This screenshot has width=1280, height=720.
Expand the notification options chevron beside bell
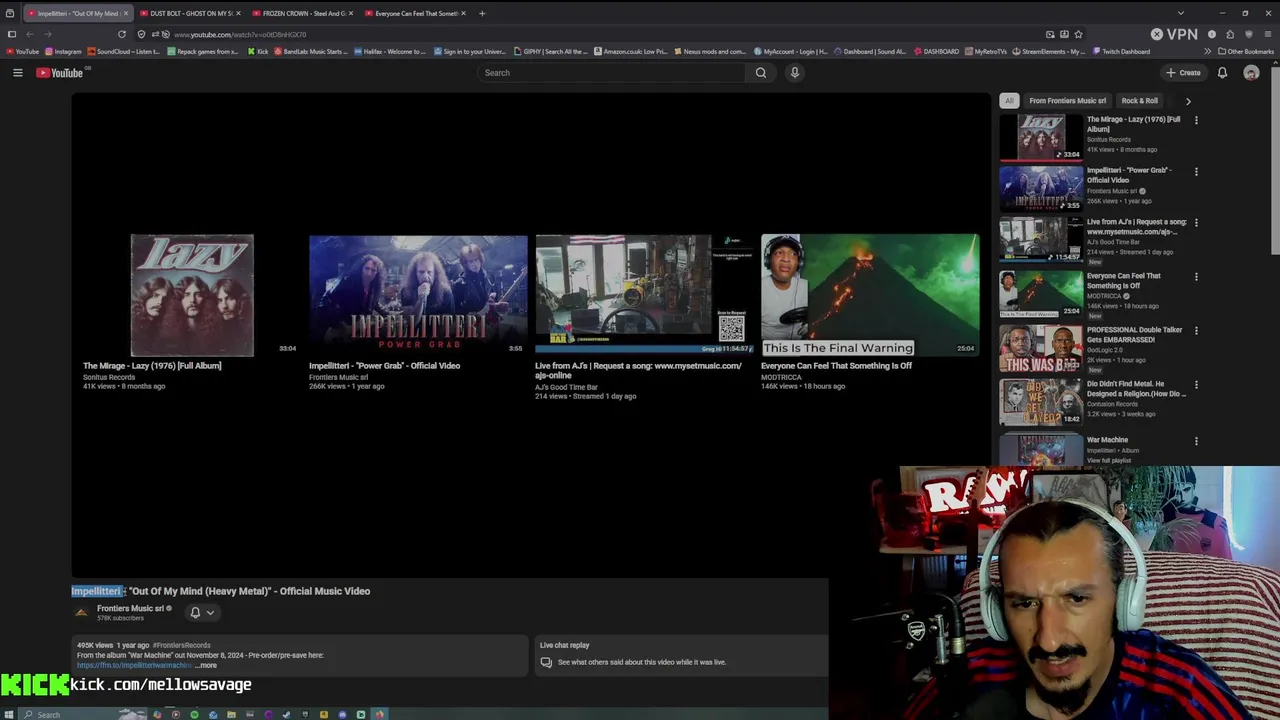pyautogui.click(x=210, y=612)
